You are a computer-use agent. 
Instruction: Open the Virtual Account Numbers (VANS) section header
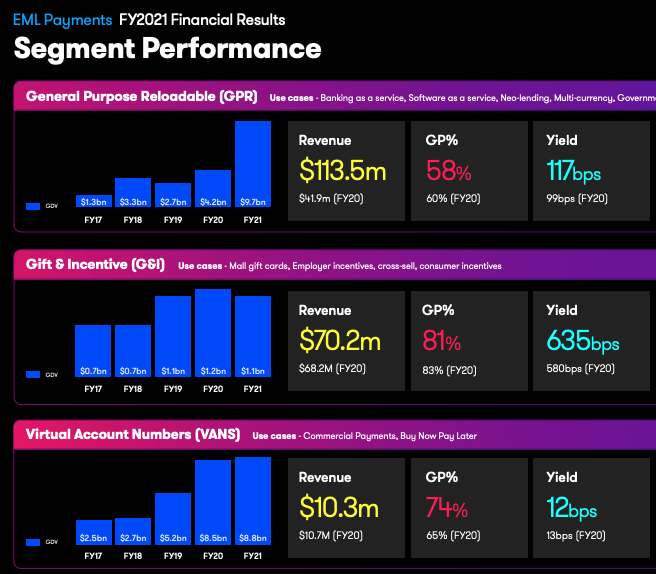click(x=130, y=435)
